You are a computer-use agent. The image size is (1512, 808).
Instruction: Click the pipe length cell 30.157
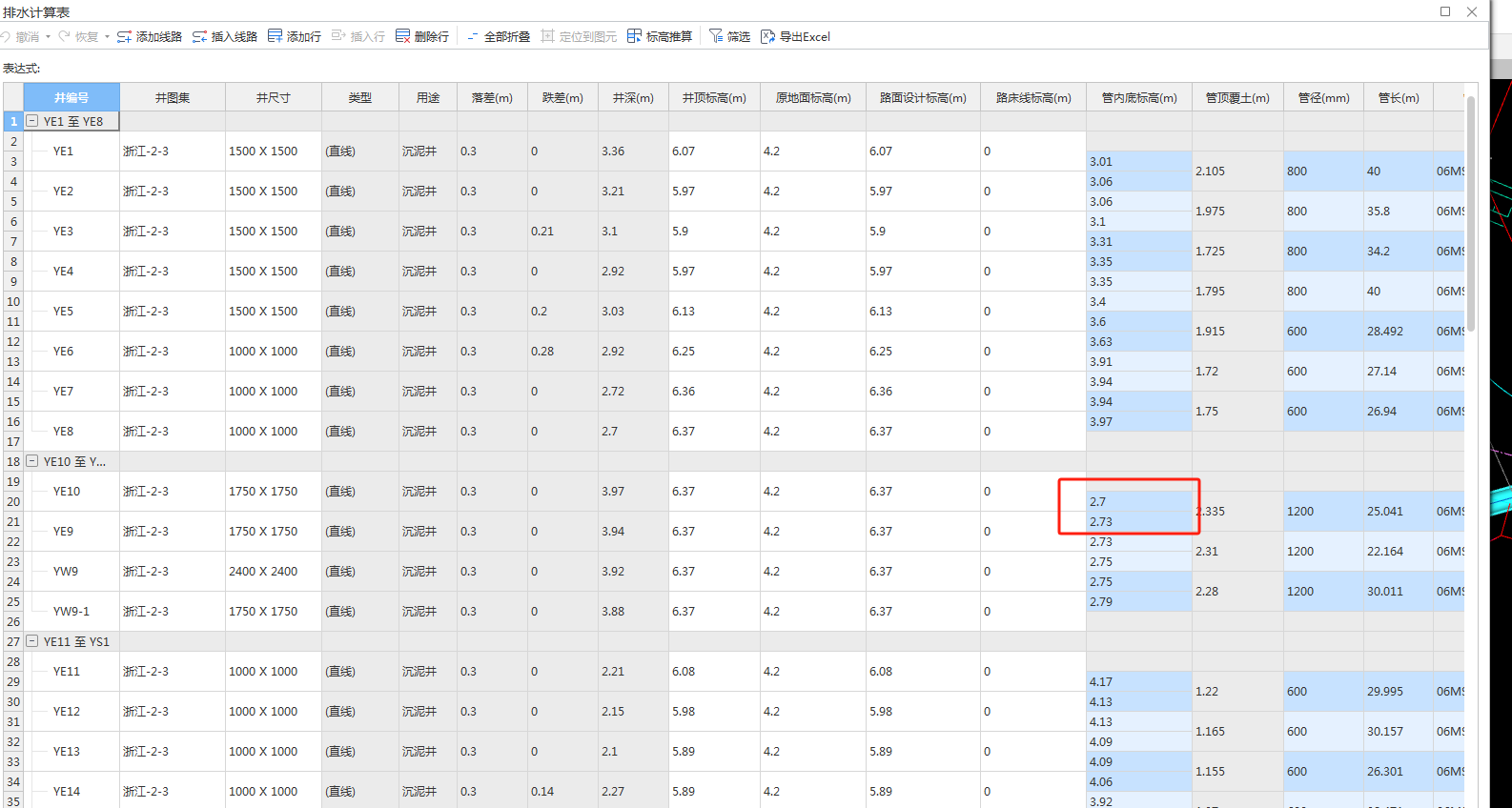(x=1399, y=731)
